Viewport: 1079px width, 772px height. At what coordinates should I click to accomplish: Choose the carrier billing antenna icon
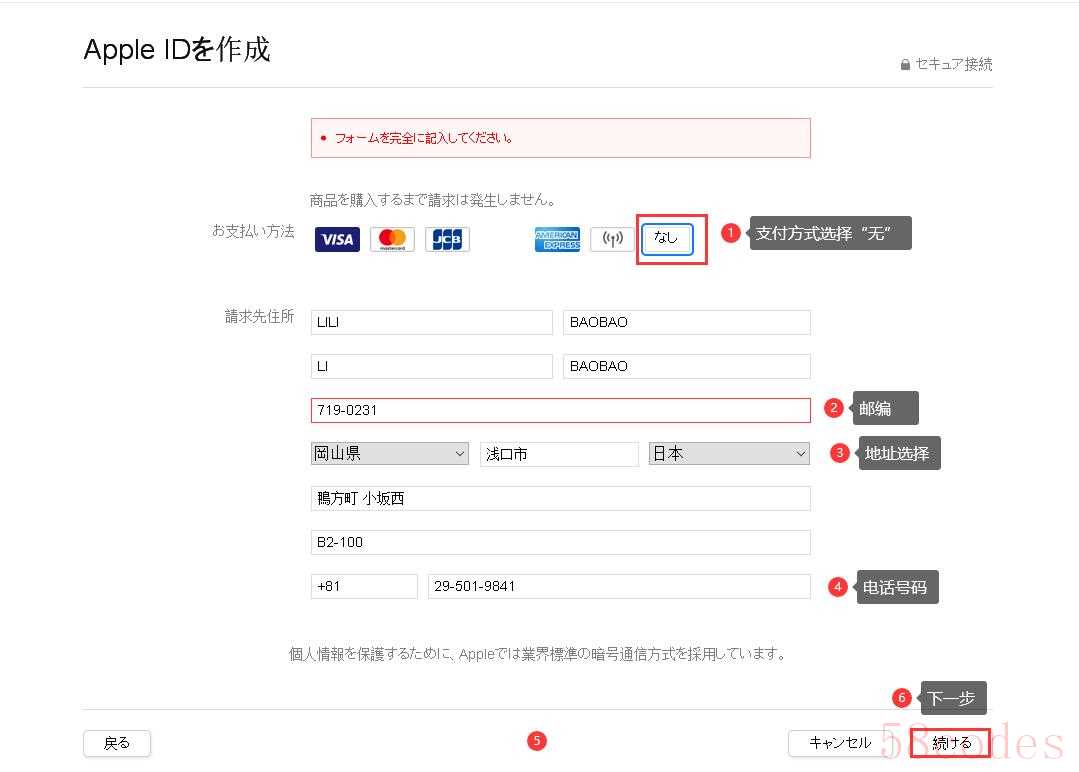(x=612, y=240)
